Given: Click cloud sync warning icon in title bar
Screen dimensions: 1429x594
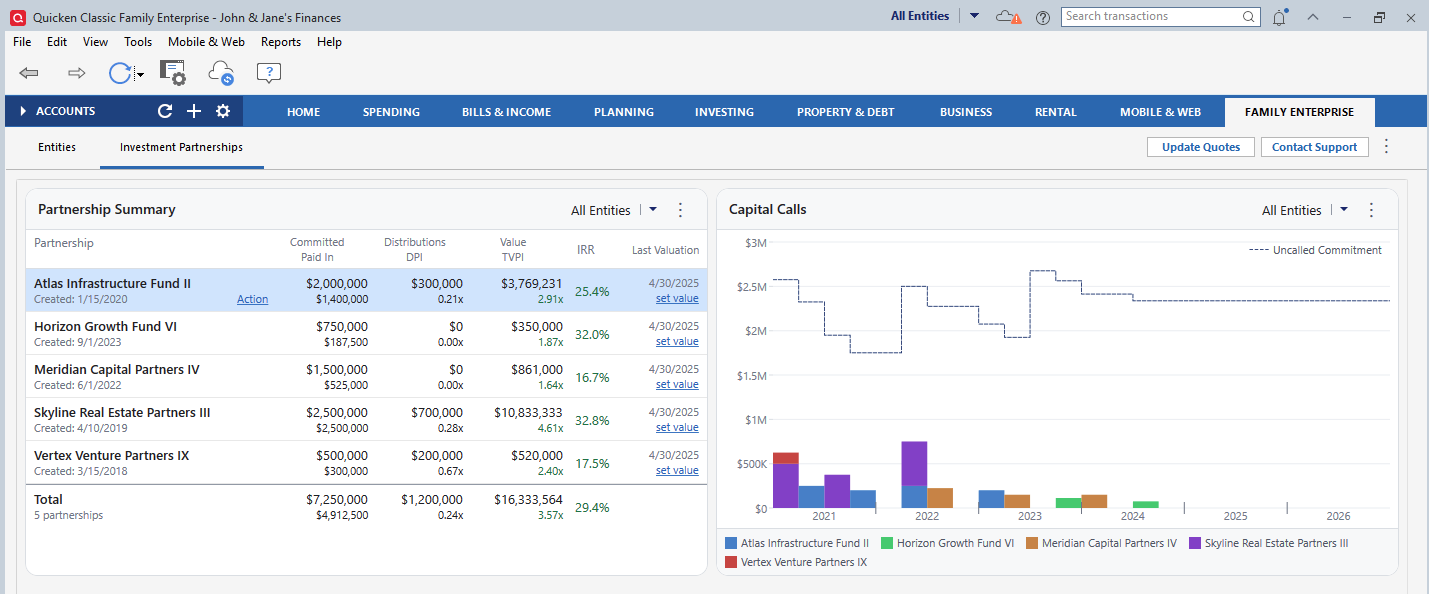Looking at the screenshot, I should [1009, 17].
